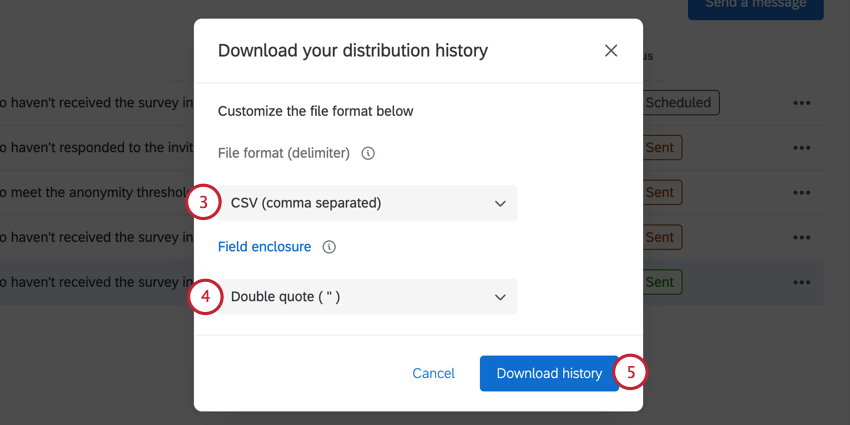850x425 pixels.
Task: Click the Scheduled status badge
Action: [x=679, y=102]
